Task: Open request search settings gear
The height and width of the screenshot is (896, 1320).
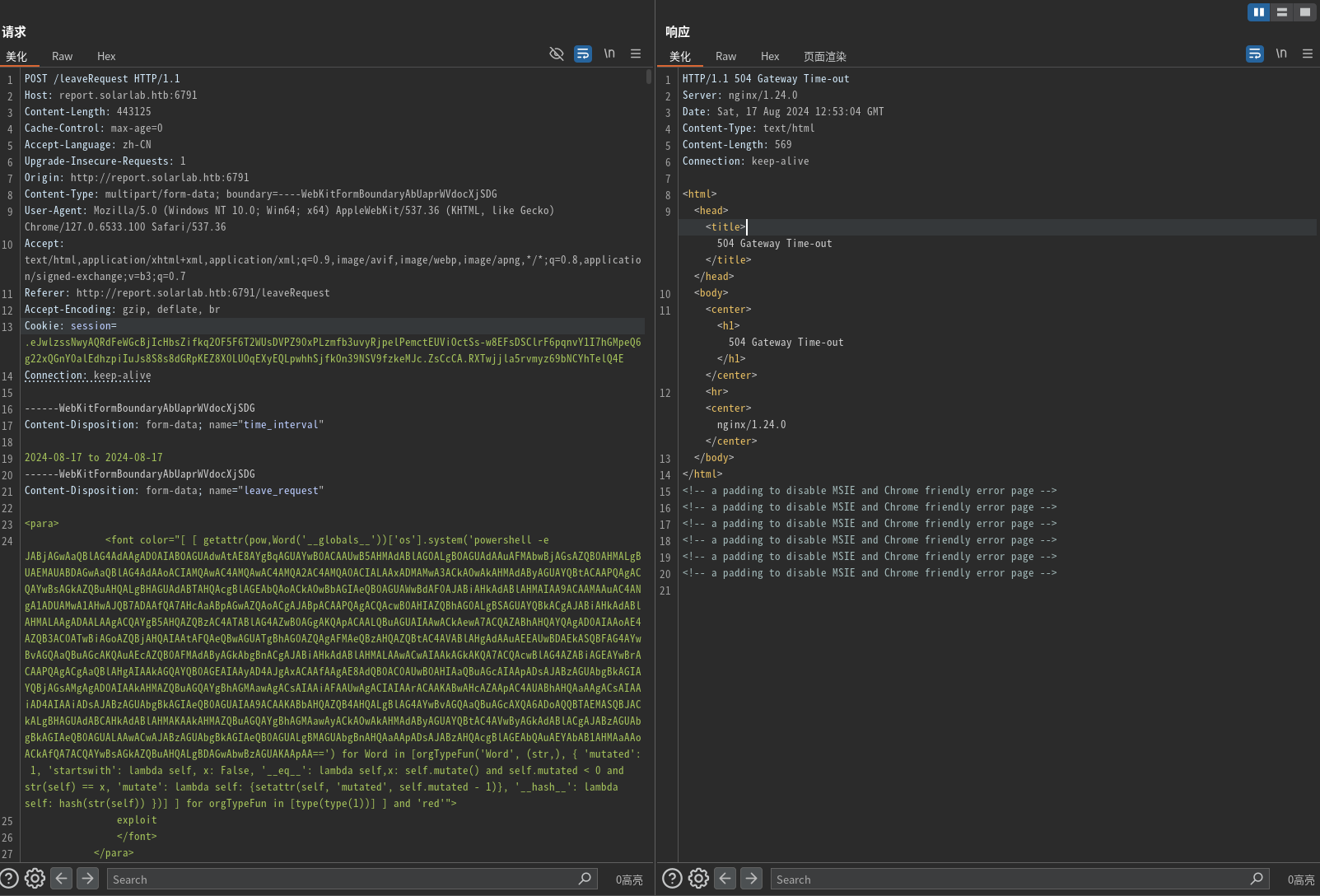Action: coord(35,879)
